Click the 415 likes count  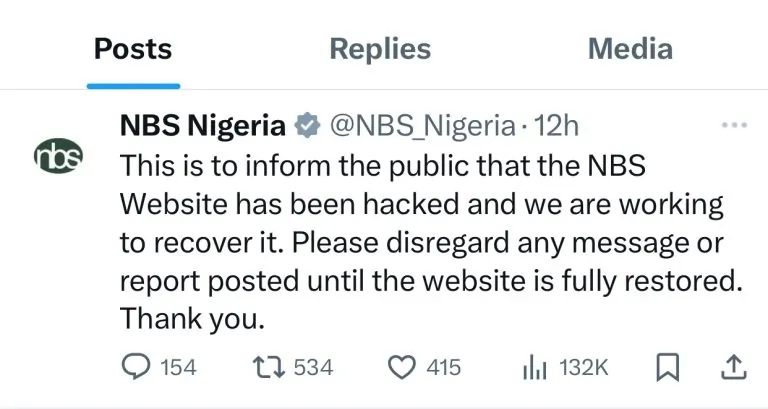(444, 368)
